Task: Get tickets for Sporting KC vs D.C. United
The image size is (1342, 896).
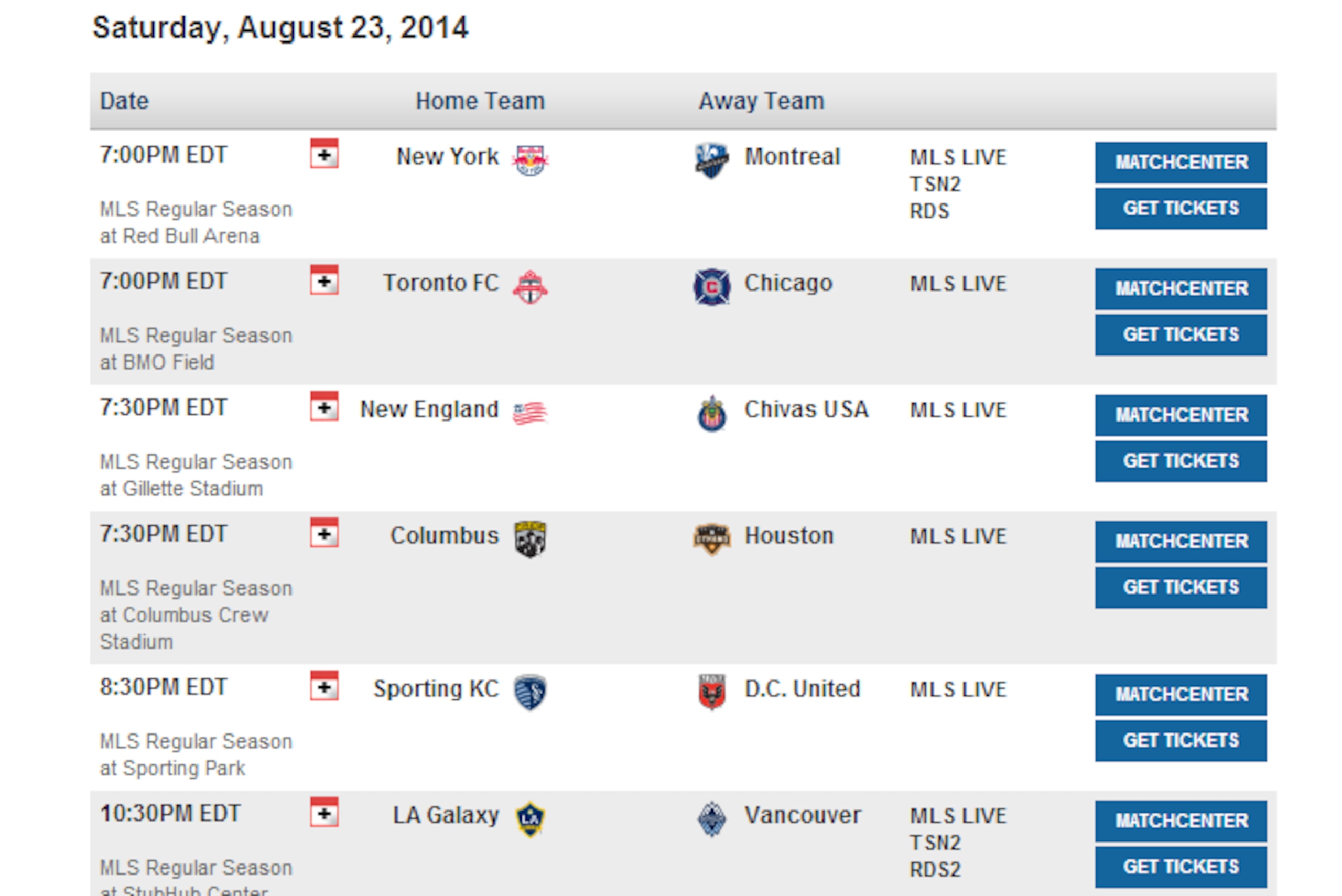Action: click(x=1181, y=741)
